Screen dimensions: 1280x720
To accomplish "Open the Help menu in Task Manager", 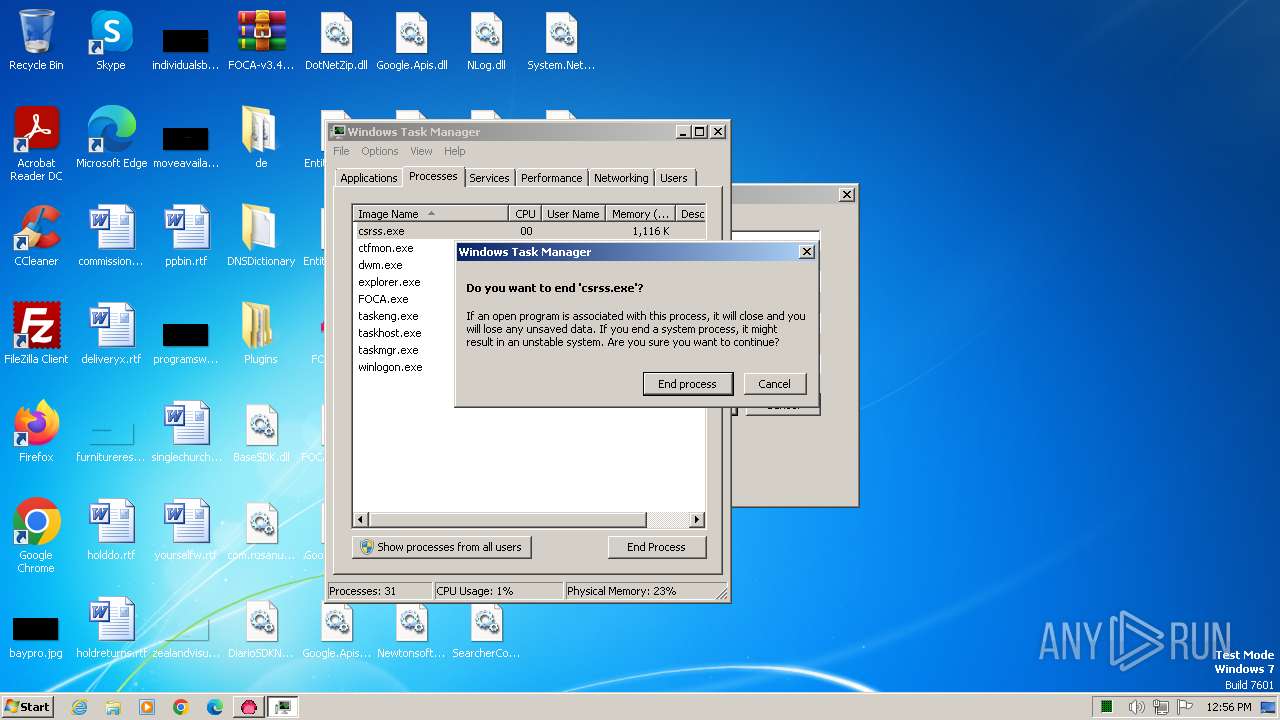I will [x=455, y=151].
